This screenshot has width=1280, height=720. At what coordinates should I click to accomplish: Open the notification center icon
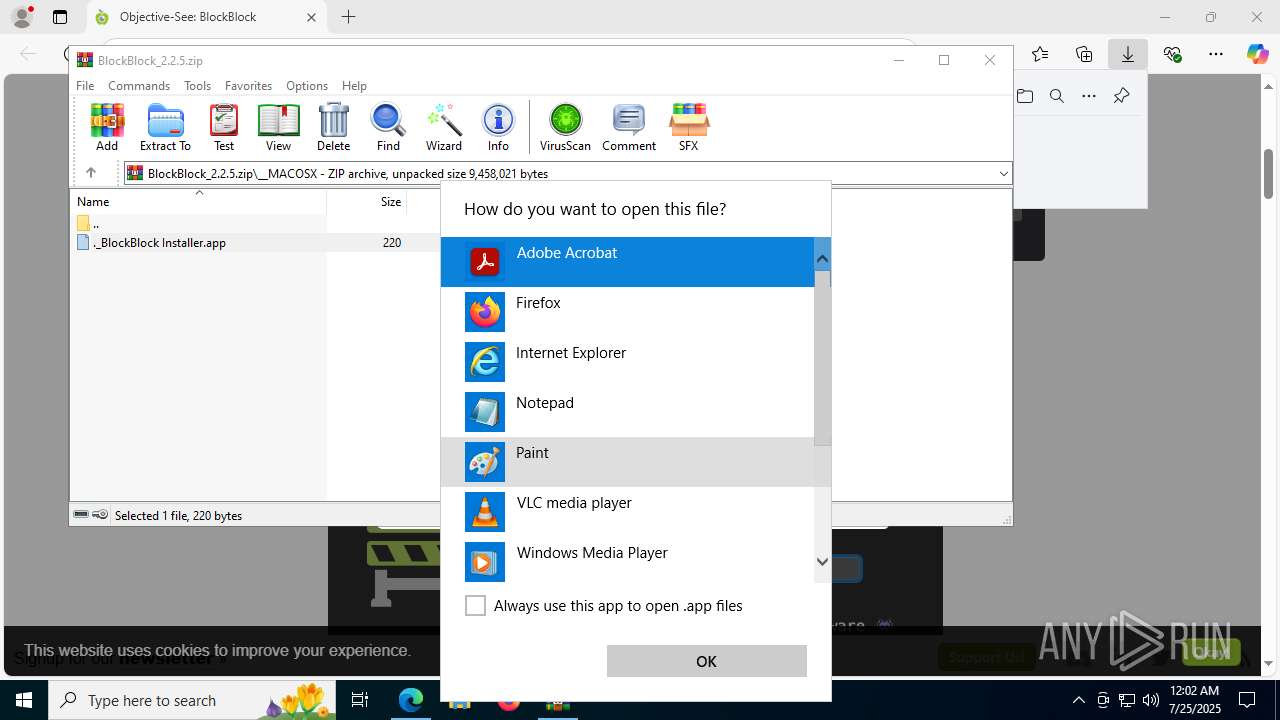[1248, 700]
